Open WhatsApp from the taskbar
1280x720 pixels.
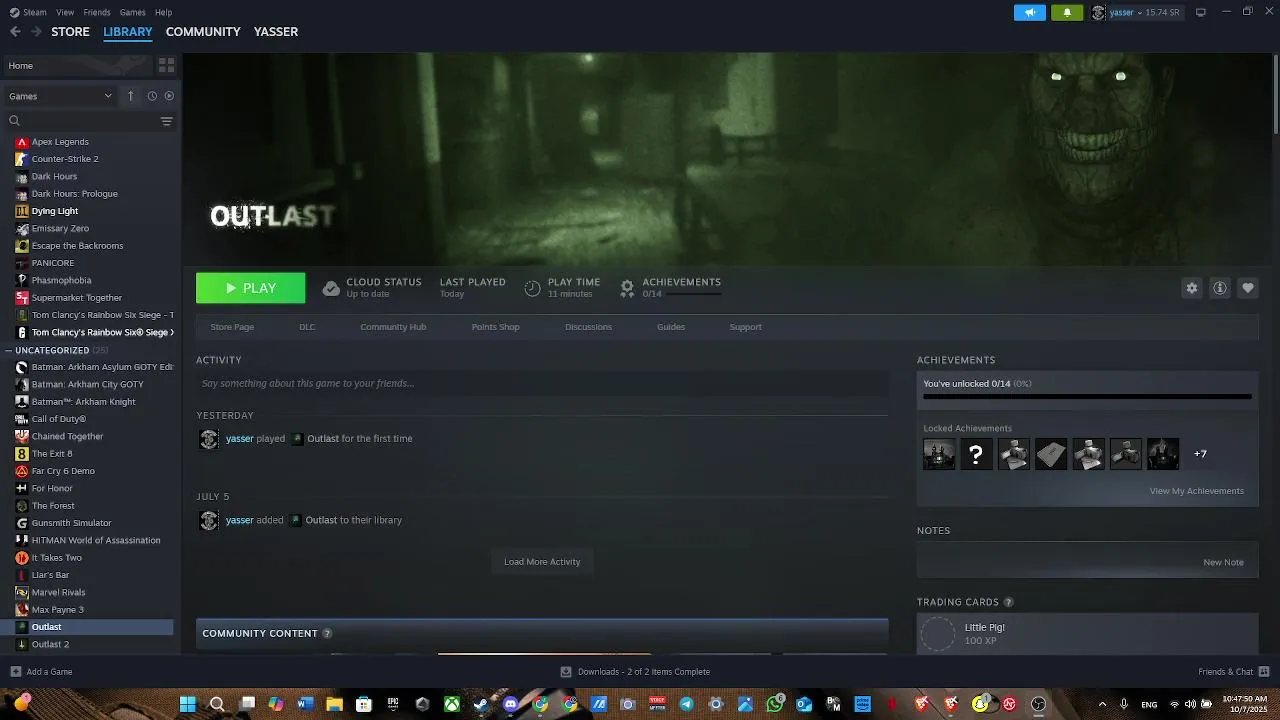point(774,704)
